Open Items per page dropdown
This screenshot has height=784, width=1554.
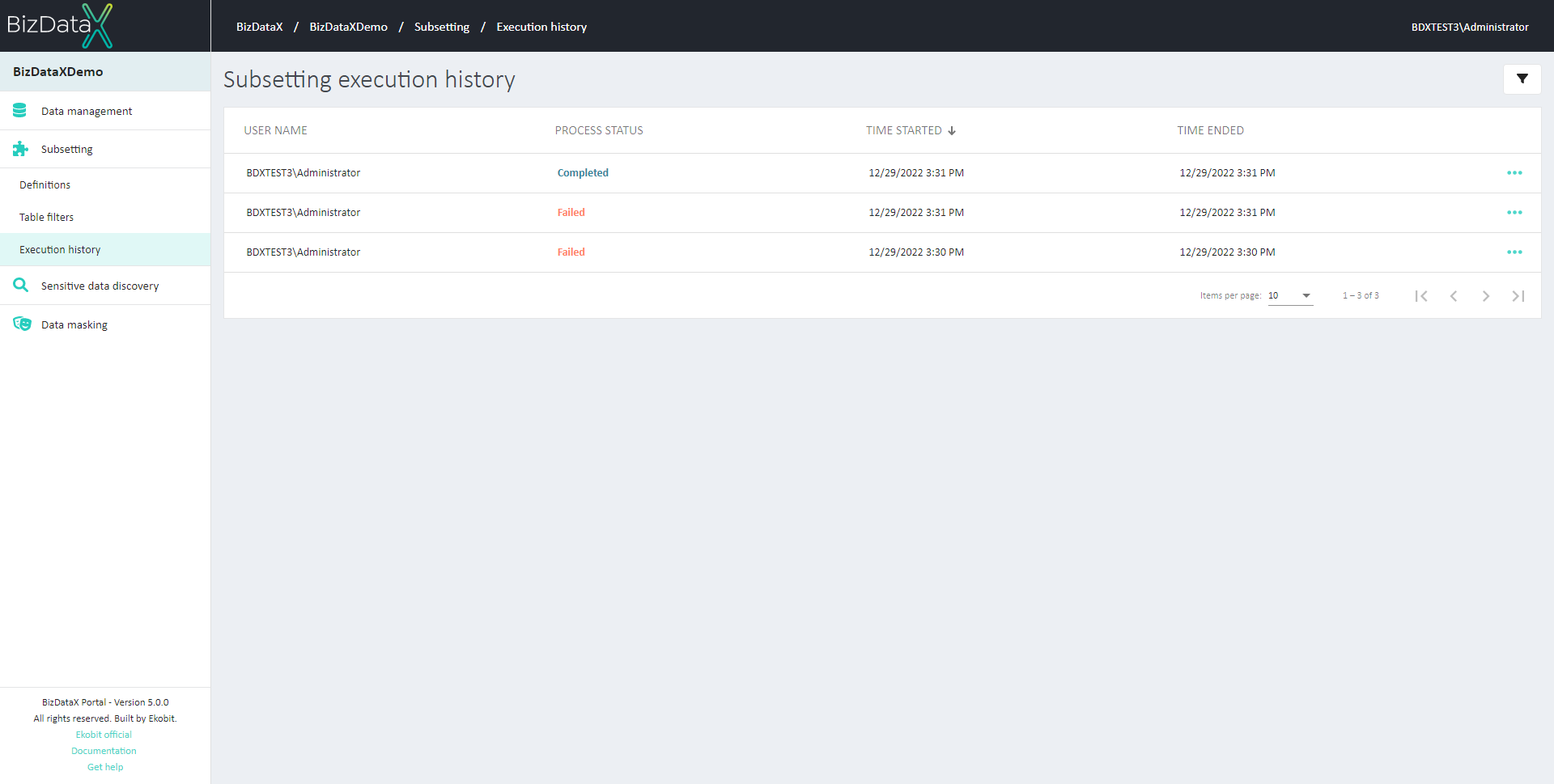tap(1290, 296)
